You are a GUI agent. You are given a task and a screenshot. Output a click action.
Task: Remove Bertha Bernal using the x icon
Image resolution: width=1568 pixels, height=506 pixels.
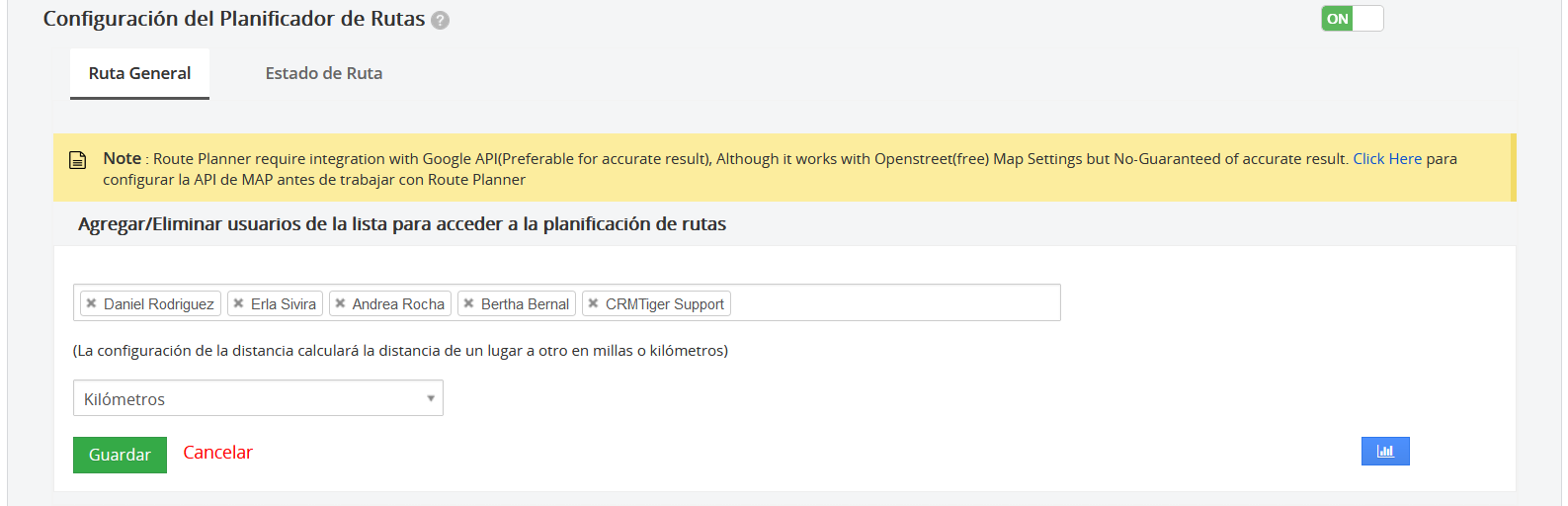coord(468,303)
